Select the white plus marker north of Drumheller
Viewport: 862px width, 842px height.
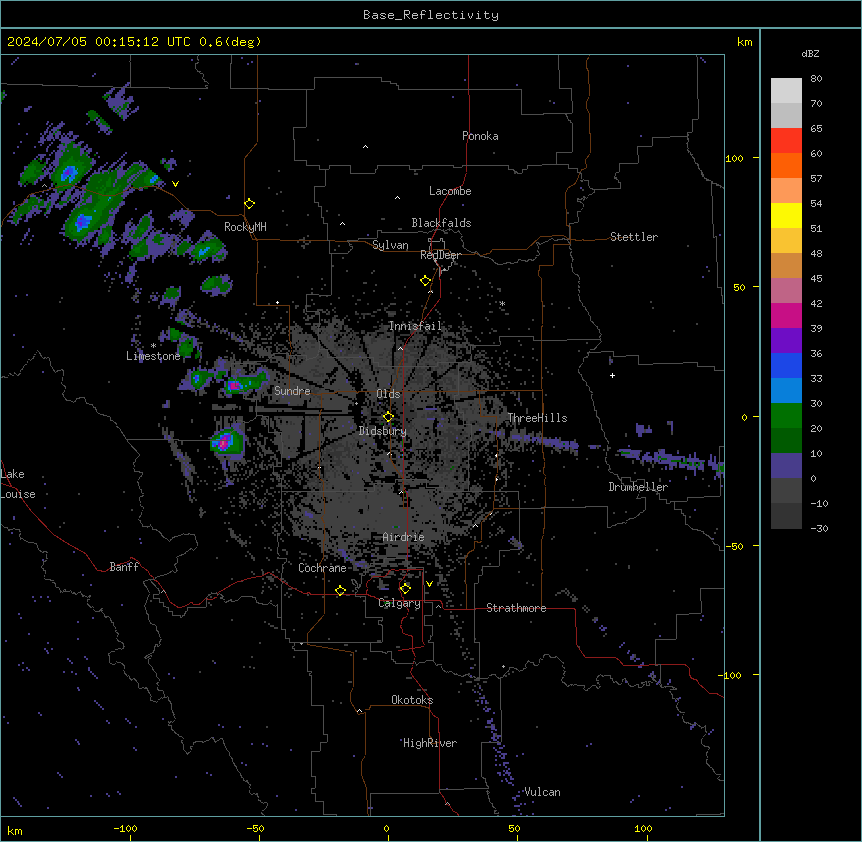point(612,375)
